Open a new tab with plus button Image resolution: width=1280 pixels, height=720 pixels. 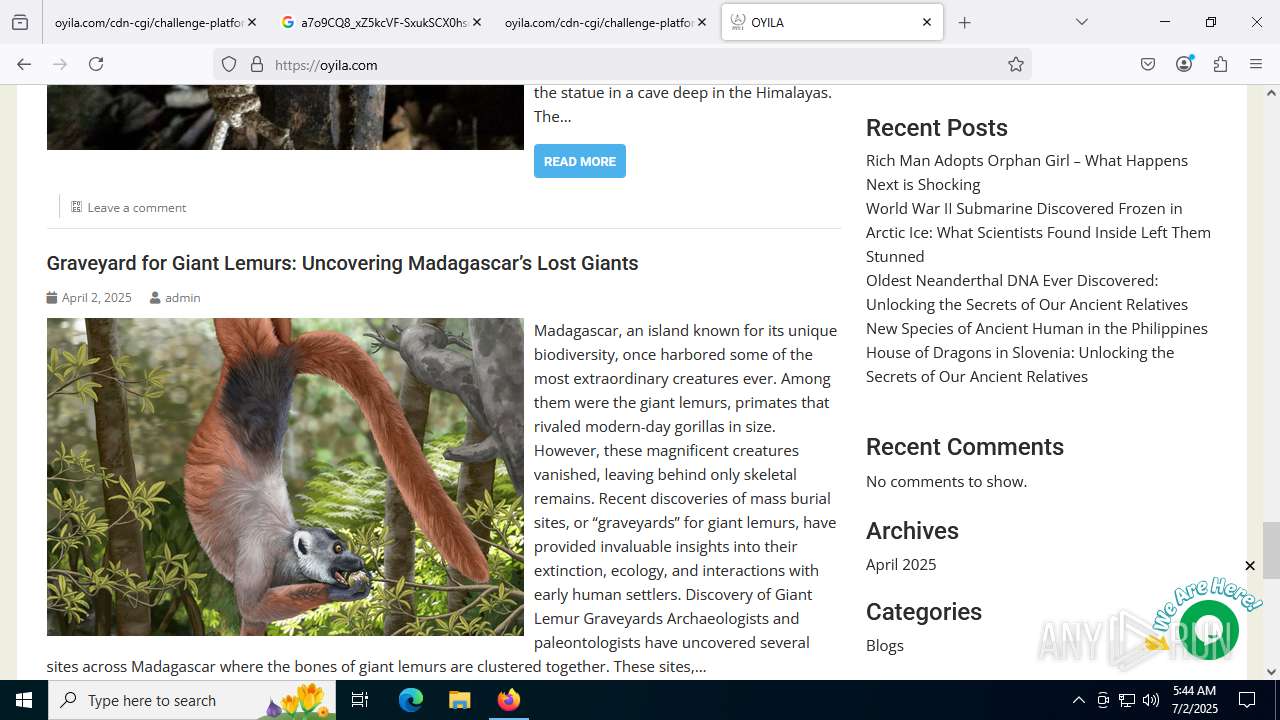point(964,22)
